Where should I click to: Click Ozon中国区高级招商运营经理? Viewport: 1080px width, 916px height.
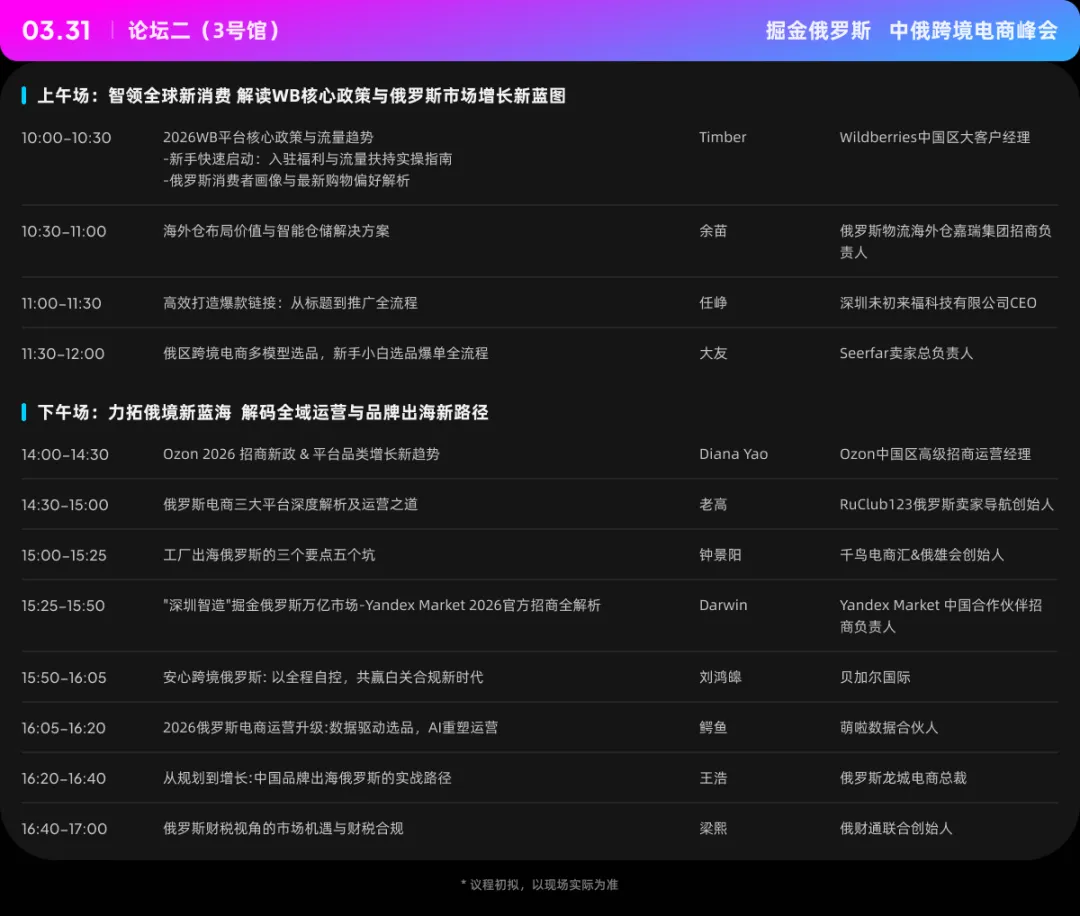(x=935, y=454)
